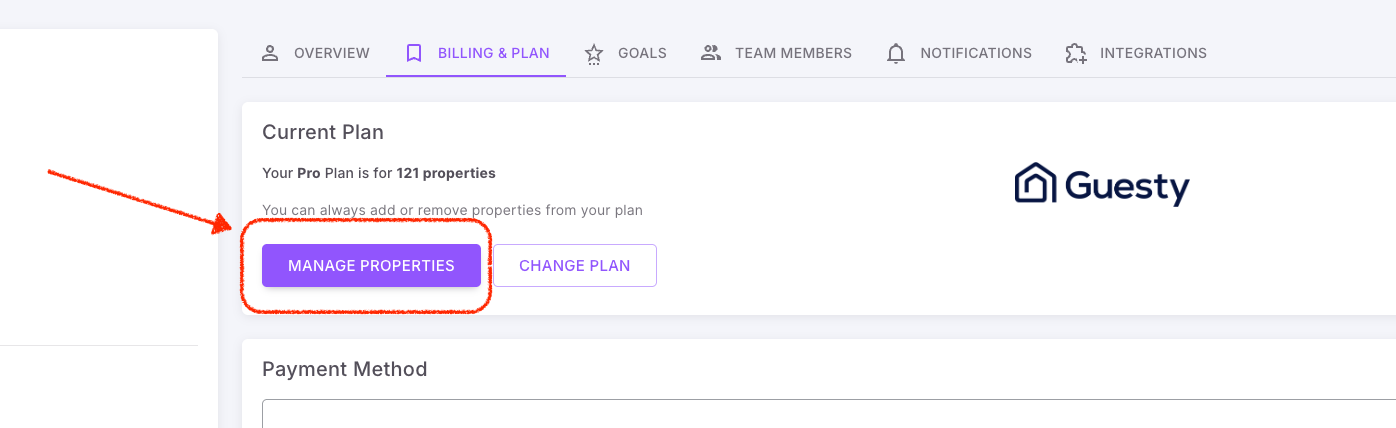Click the bookmark icon for Billing & Plan
Image resolution: width=1396 pixels, height=428 pixels.
[x=413, y=53]
